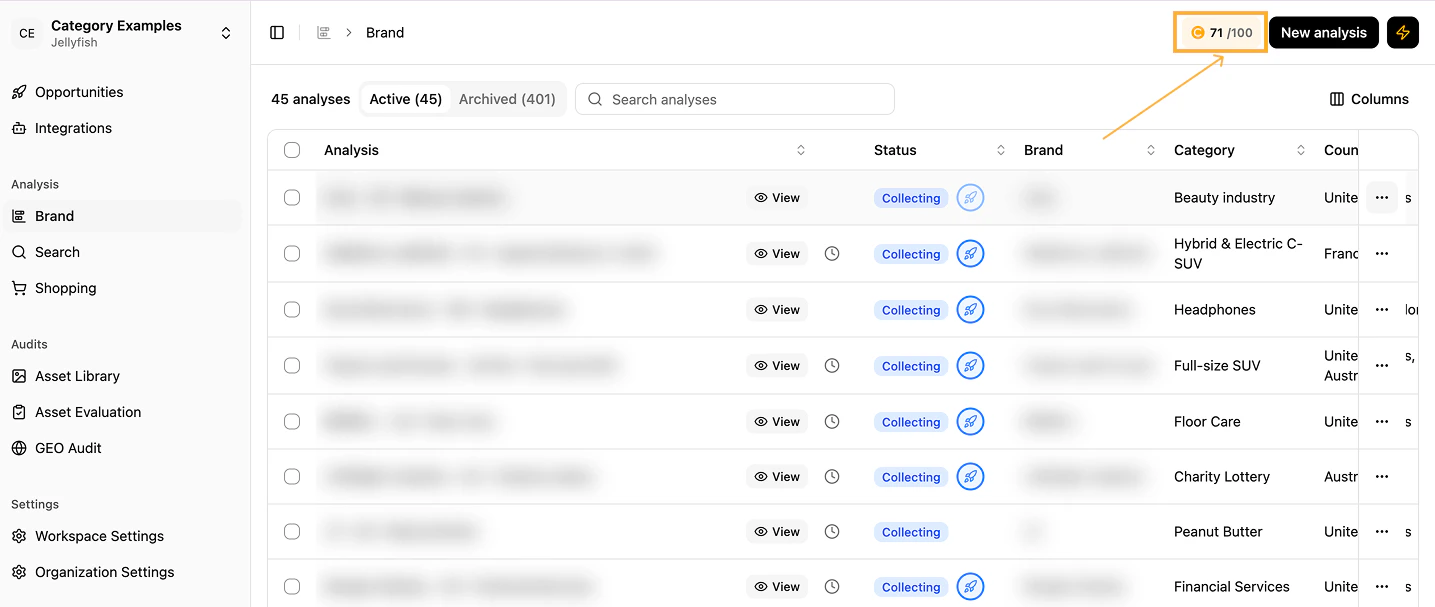View the Peanut Butter analysis
1435x607 pixels.
pos(777,532)
